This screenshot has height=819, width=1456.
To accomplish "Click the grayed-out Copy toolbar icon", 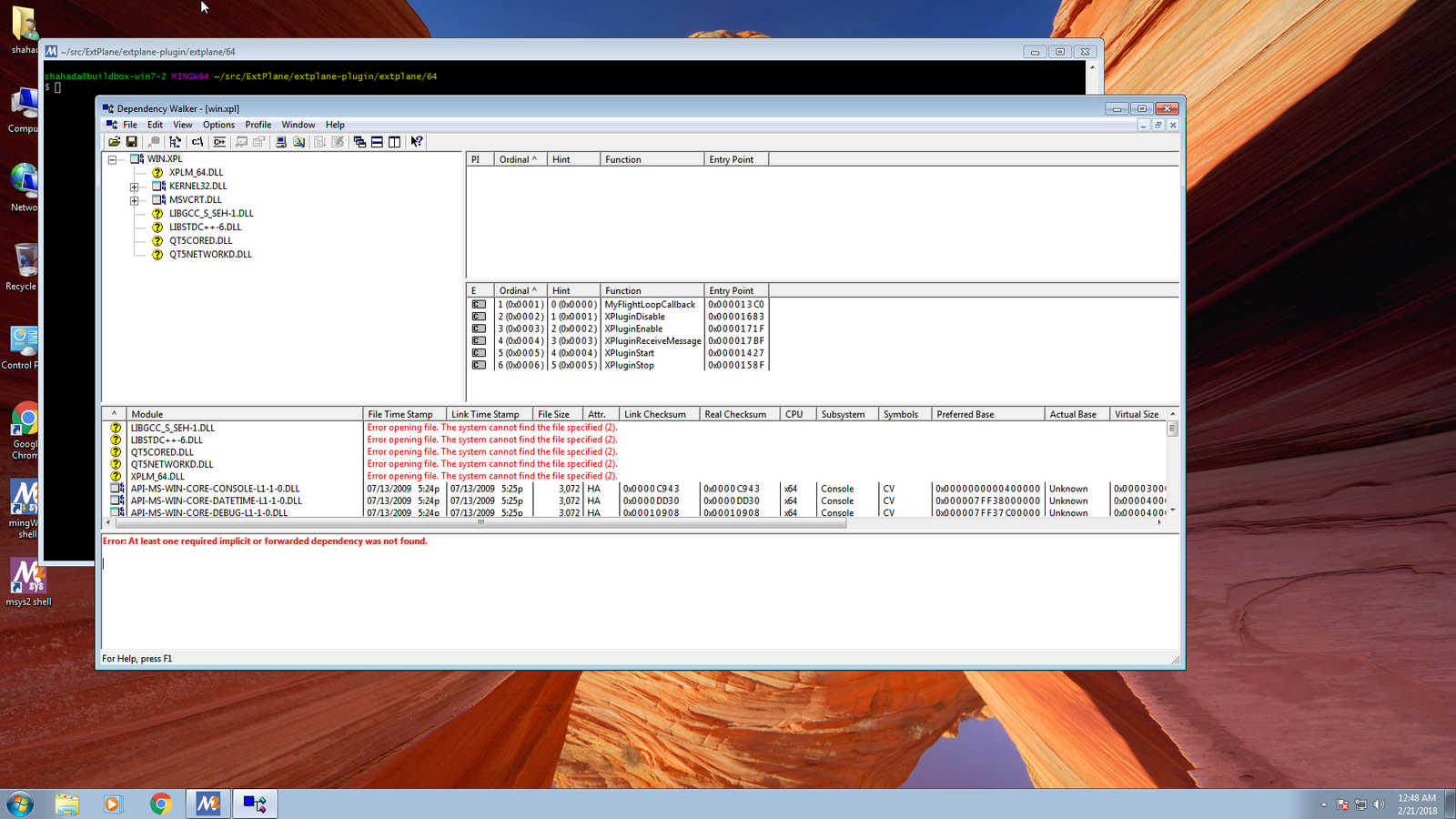I will pos(154,142).
